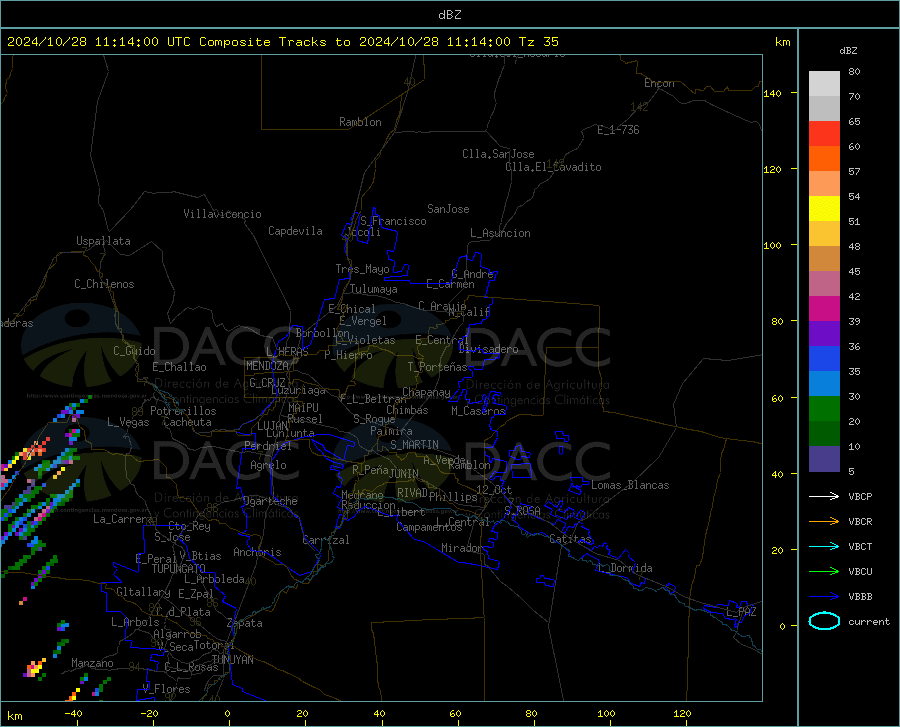Click the Potrerillos map label

[183, 411]
